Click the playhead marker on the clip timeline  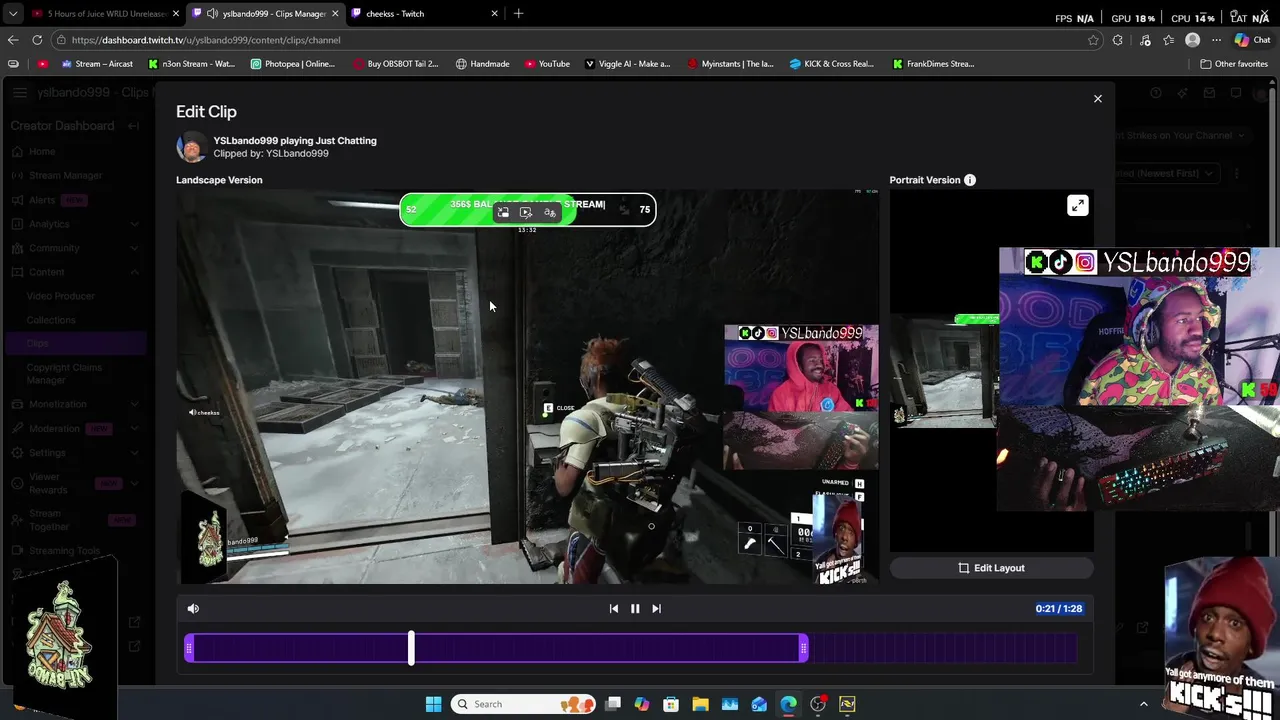click(x=411, y=648)
